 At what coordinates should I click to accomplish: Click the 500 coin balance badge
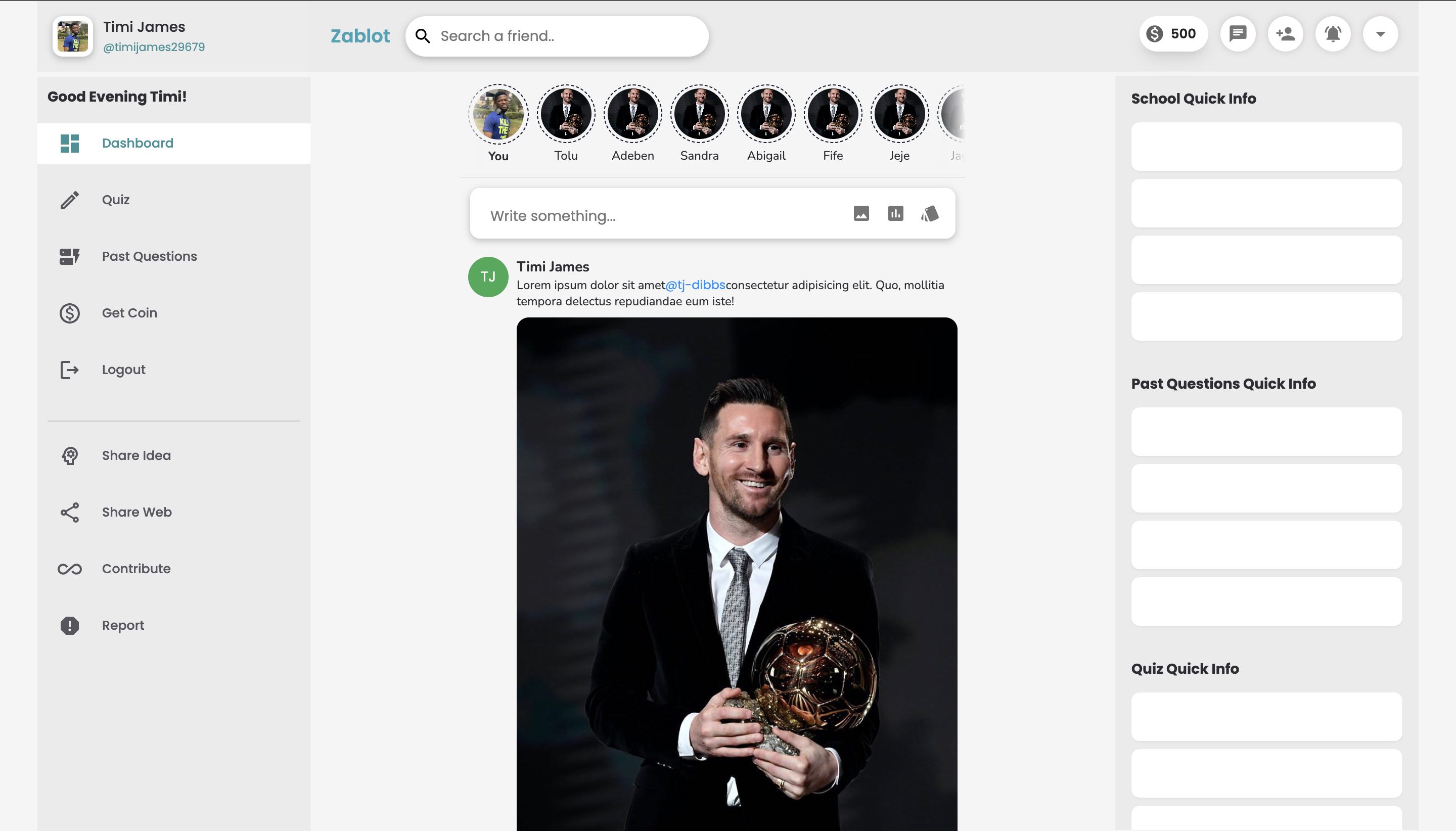coord(1172,34)
